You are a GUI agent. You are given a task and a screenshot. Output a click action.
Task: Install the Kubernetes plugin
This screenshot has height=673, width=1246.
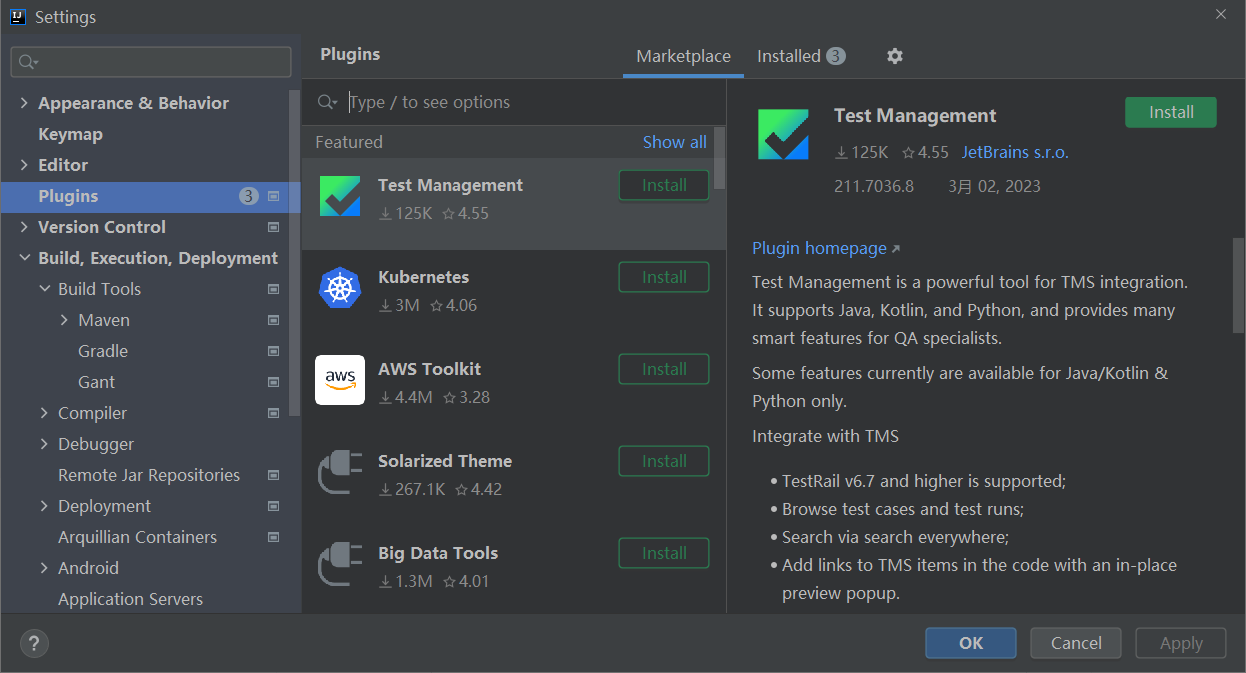coord(664,277)
